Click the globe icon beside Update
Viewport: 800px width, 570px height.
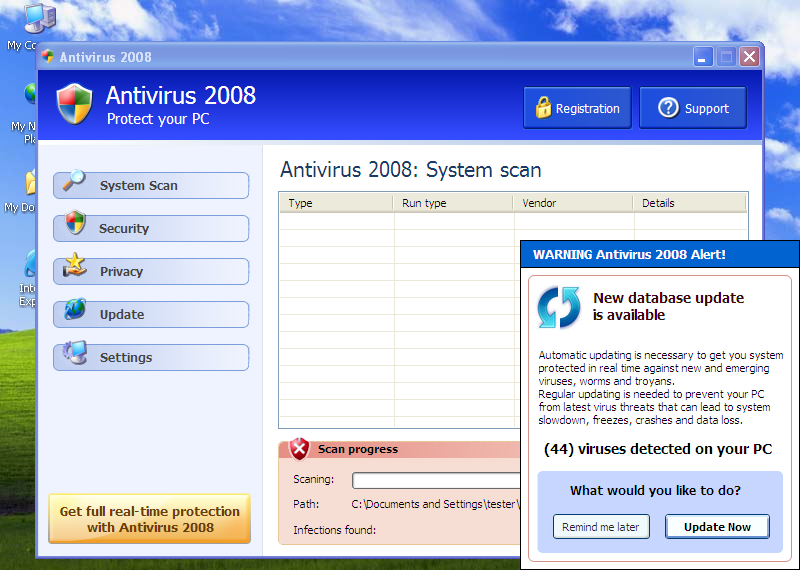pos(75,309)
